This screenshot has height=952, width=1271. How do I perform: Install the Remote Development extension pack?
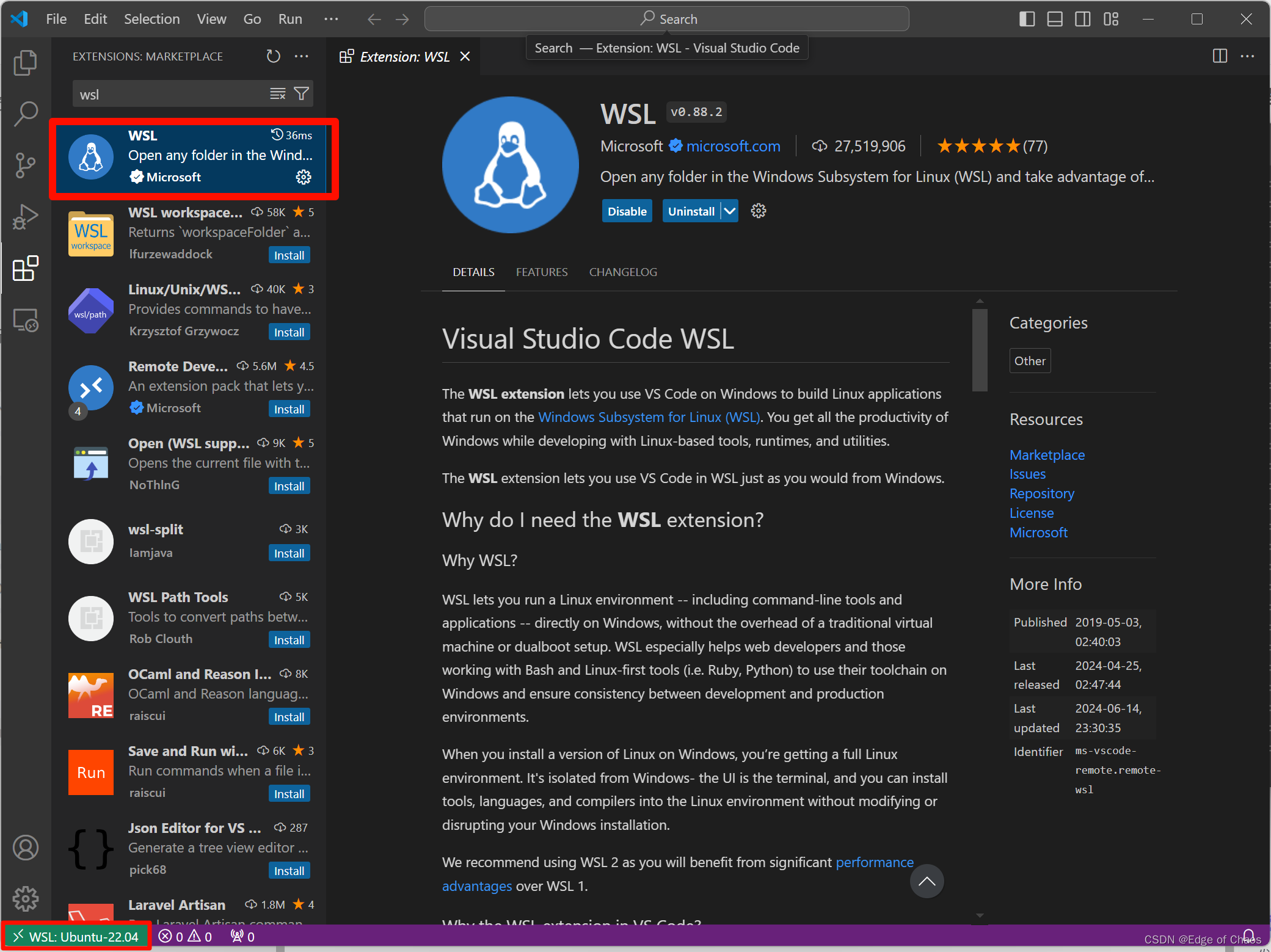(289, 409)
